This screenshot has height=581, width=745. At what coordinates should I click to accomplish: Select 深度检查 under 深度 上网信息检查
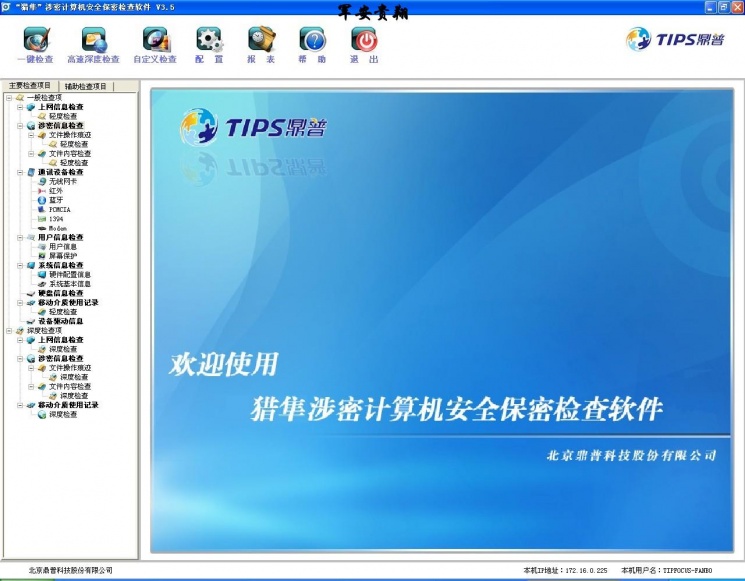pos(63,349)
